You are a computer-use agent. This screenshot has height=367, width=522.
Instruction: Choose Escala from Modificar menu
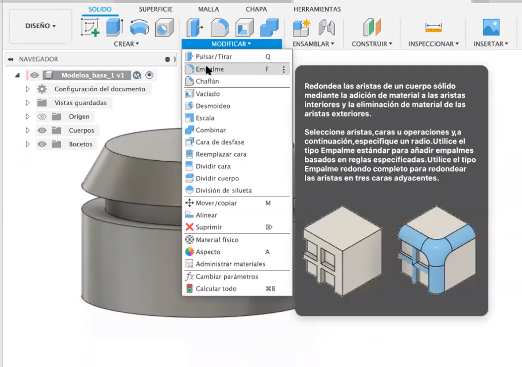pos(237,118)
